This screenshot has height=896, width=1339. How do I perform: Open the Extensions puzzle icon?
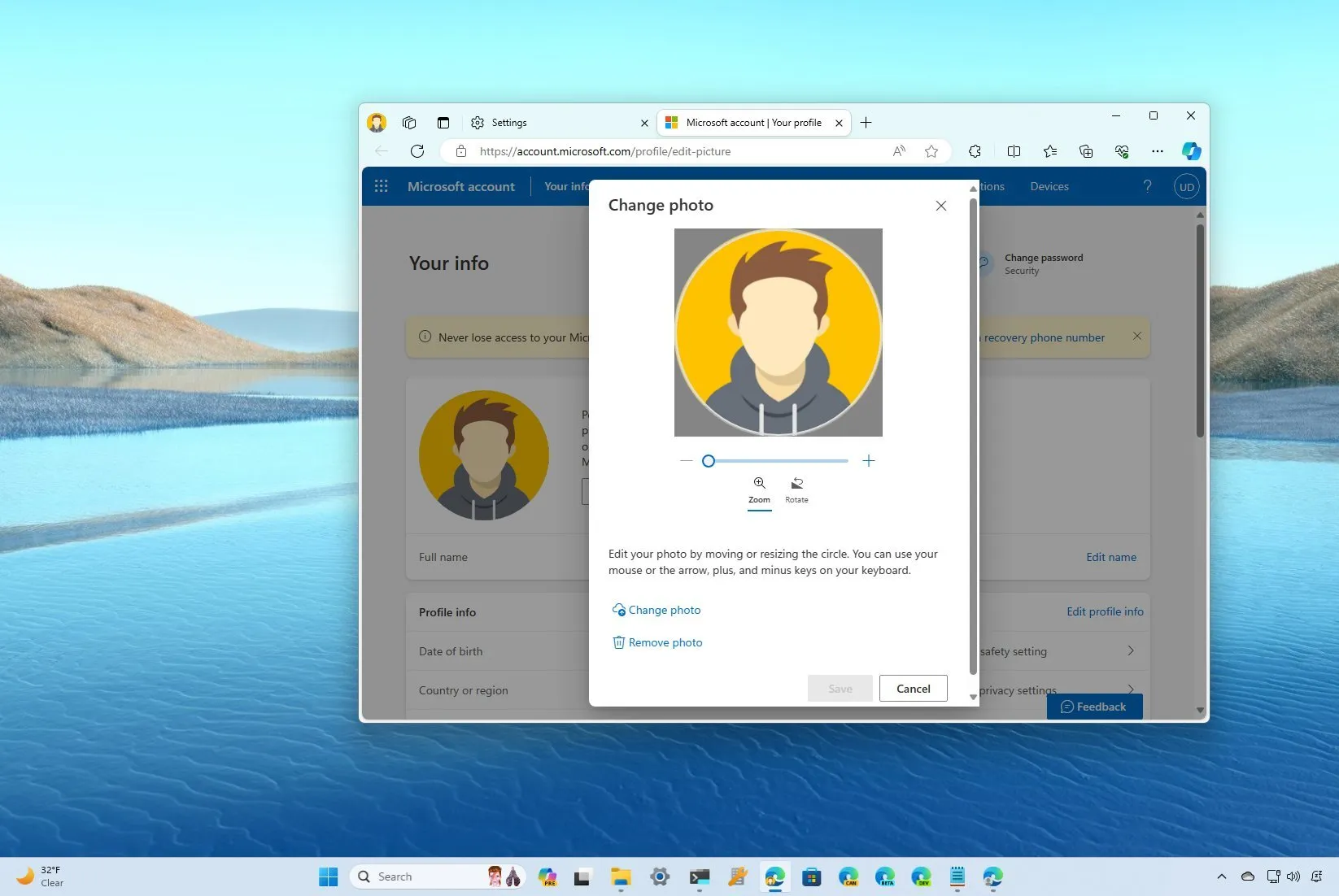[974, 151]
